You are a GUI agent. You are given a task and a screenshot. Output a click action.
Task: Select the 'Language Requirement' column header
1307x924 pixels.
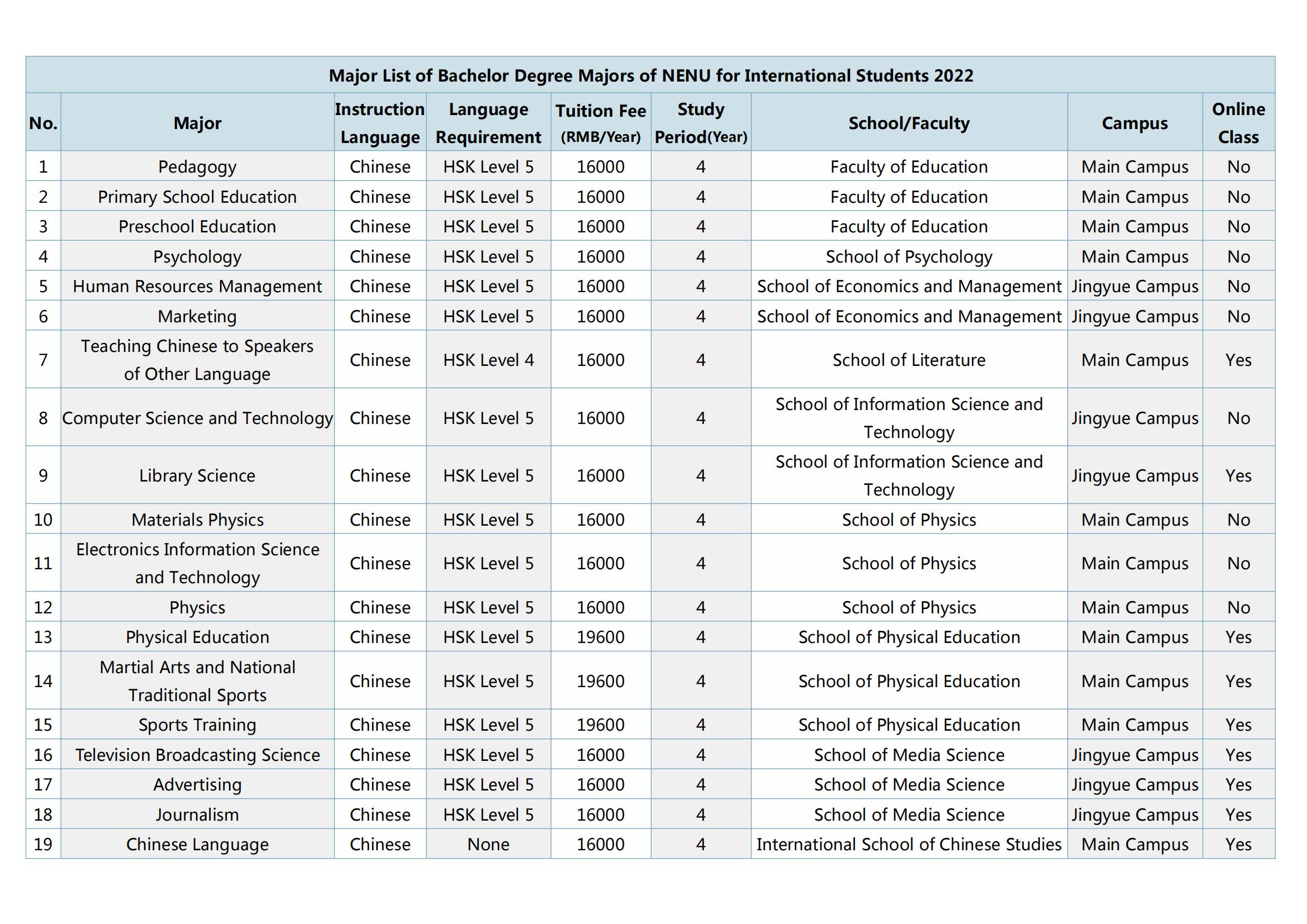[x=488, y=123]
